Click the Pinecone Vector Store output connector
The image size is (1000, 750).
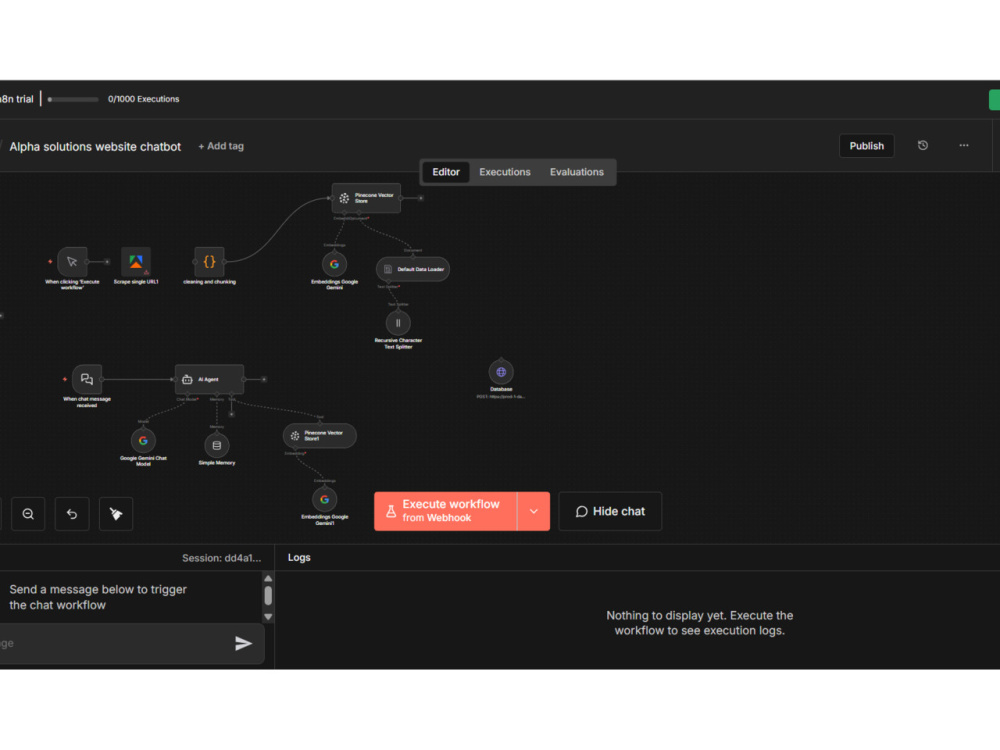point(421,198)
